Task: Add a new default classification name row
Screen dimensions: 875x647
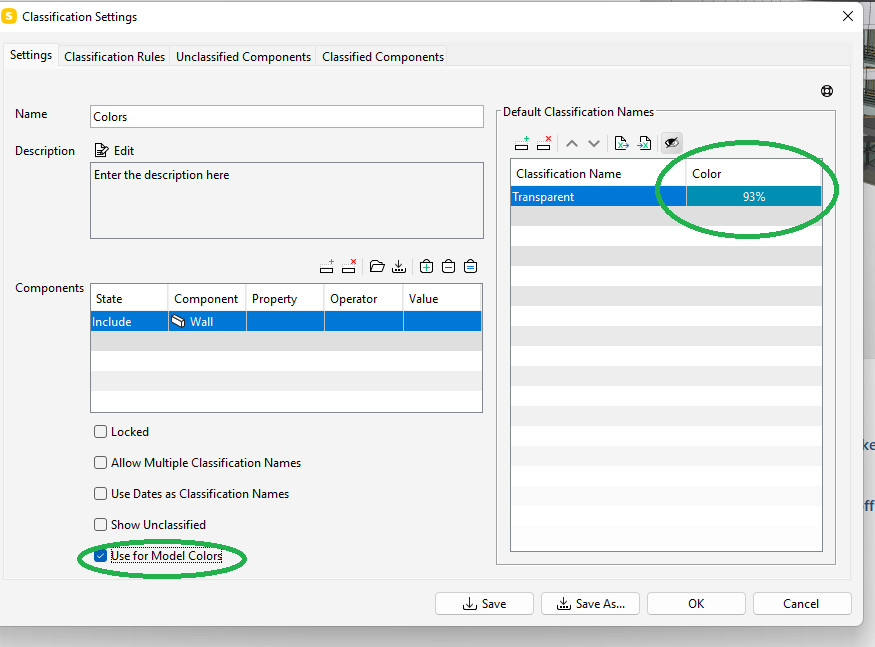Action: tap(522, 143)
